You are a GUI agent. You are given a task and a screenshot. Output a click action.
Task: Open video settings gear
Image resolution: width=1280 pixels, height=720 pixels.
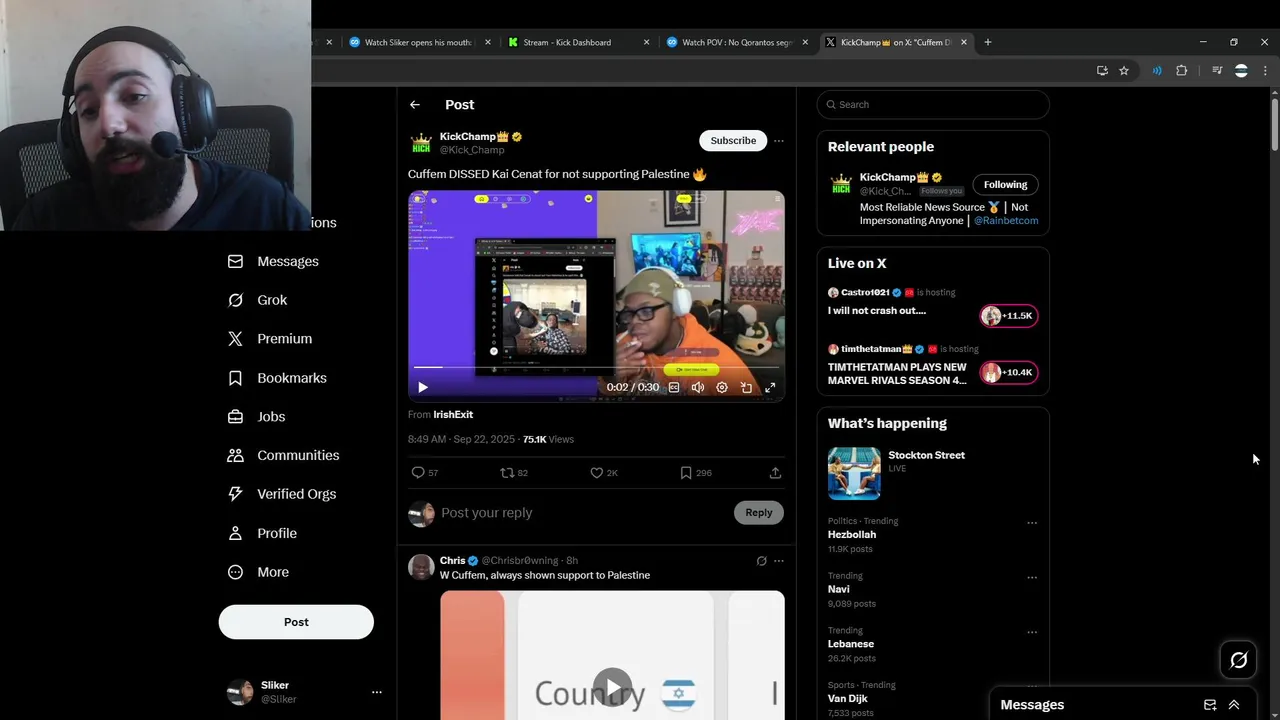click(x=722, y=387)
